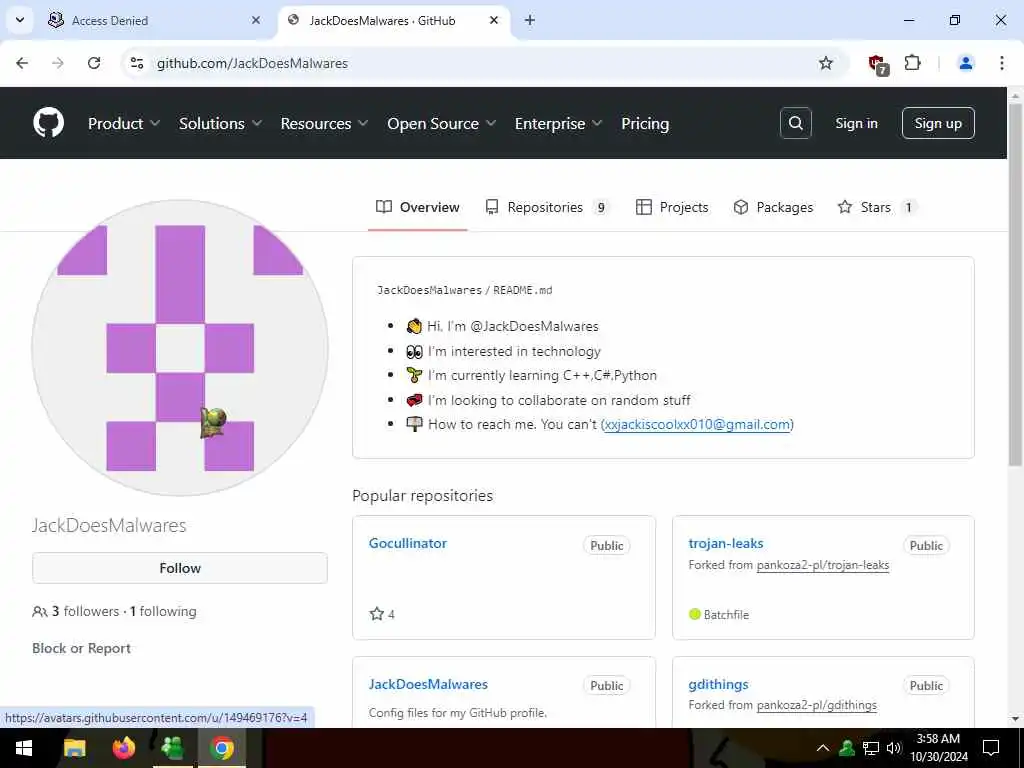Viewport: 1024px width, 768px height.
Task: Click the purple profile avatar image
Action: 180,348
